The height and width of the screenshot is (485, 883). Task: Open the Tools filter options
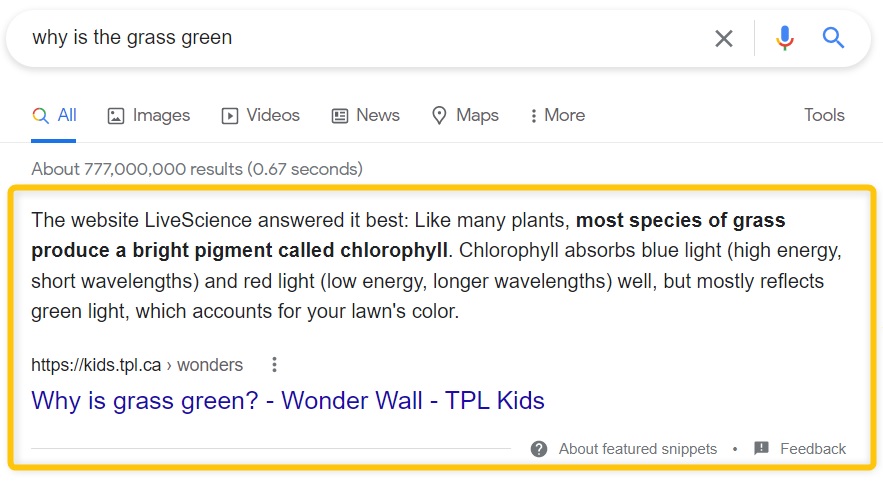824,116
